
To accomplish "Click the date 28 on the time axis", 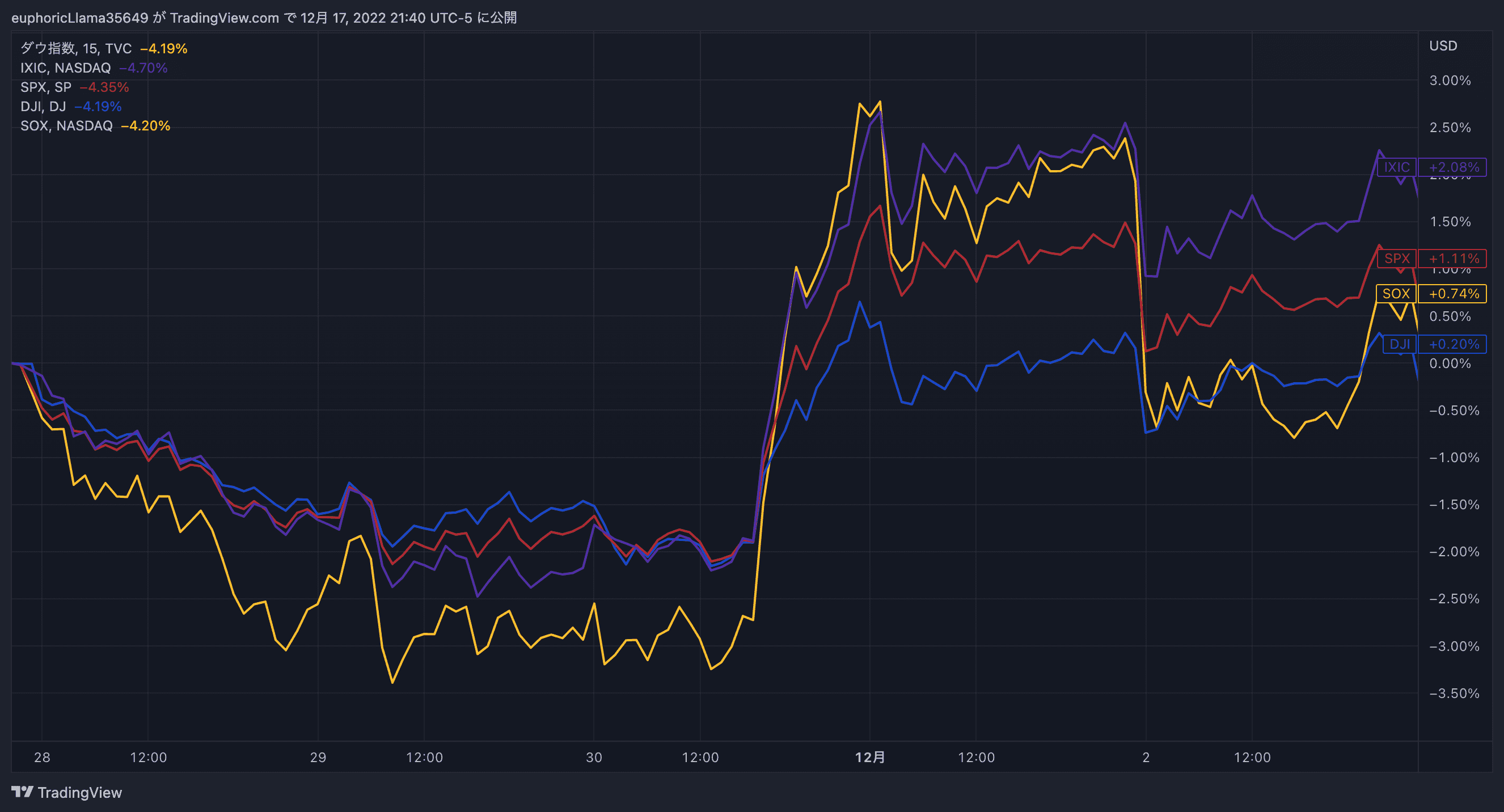I will coord(42,758).
